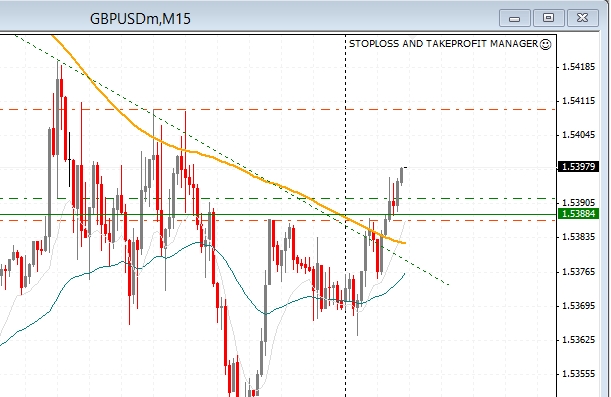
Task: Click the smiley face expert advisor icon
Action: coord(546,44)
